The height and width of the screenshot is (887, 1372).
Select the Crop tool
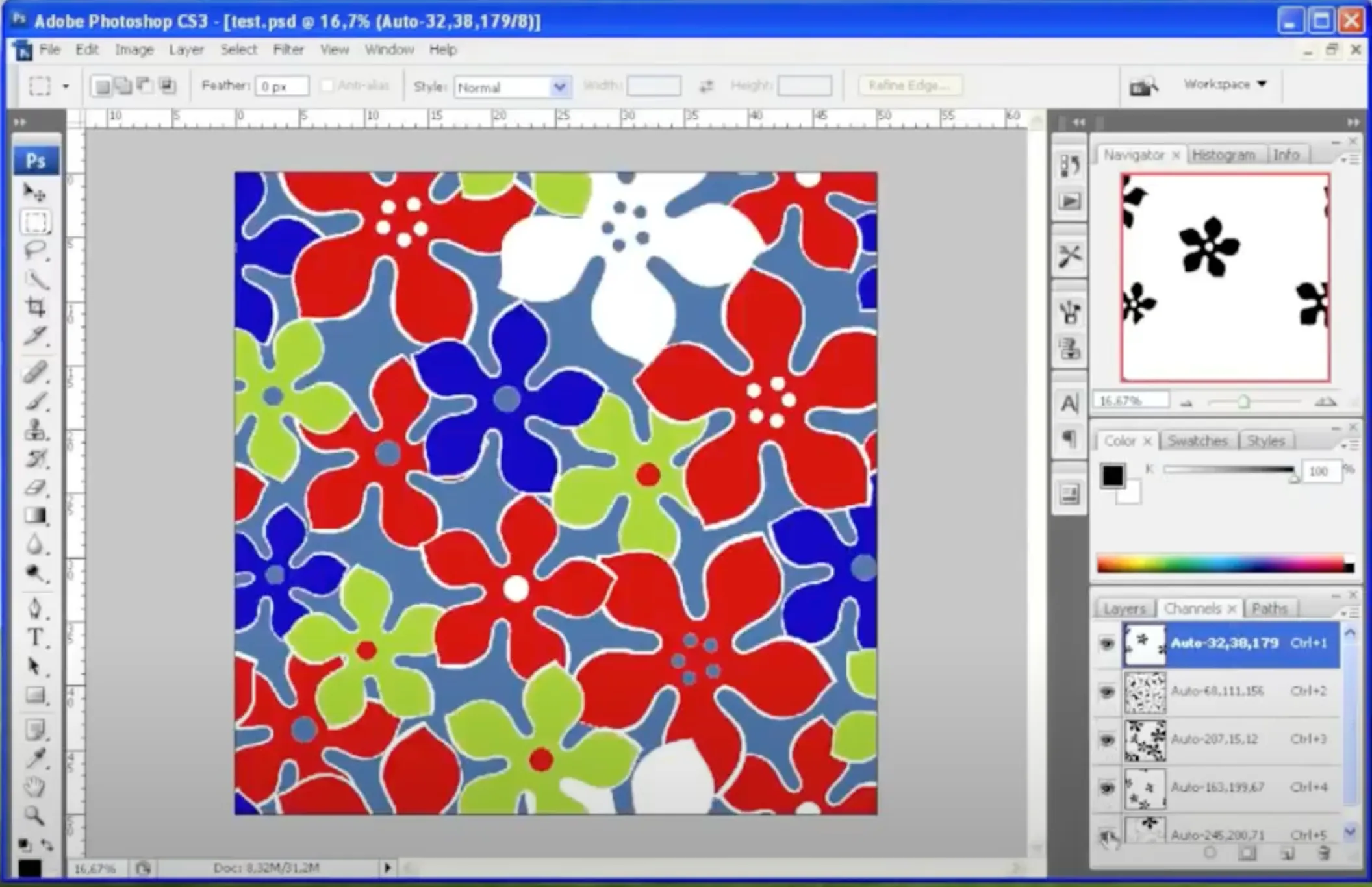[x=36, y=306]
